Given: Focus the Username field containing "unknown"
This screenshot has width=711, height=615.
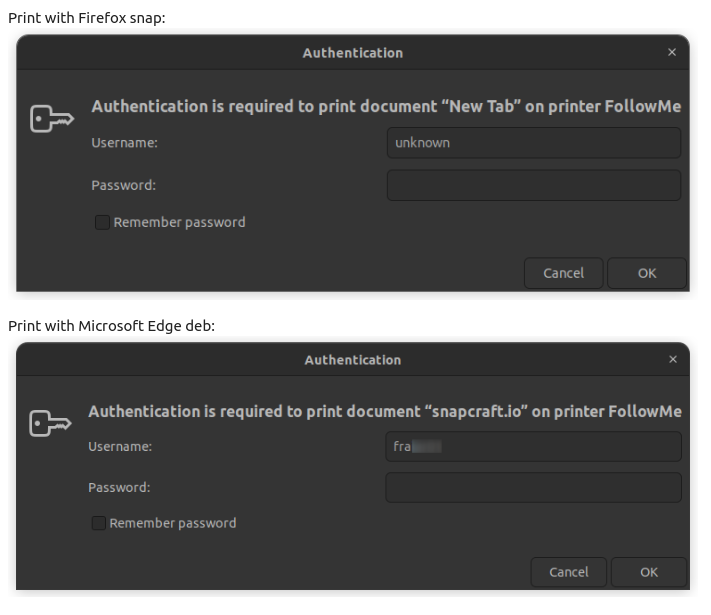Looking at the screenshot, I should pyautogui.click(x=533, y=143).
